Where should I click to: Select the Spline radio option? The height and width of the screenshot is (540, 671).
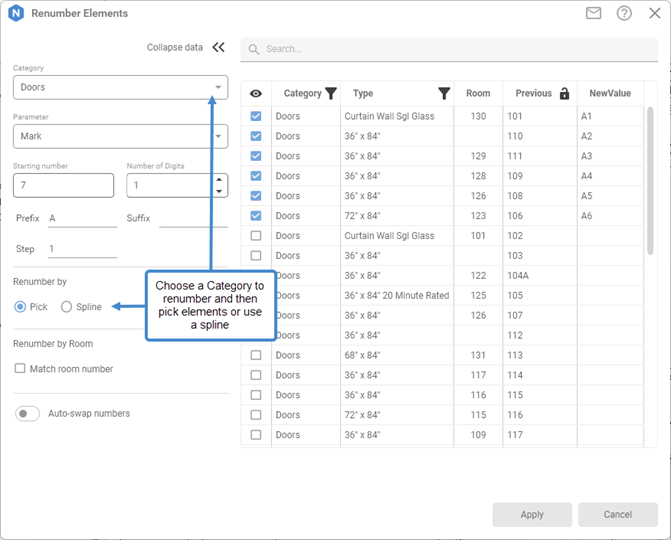[x=67, y=307]
